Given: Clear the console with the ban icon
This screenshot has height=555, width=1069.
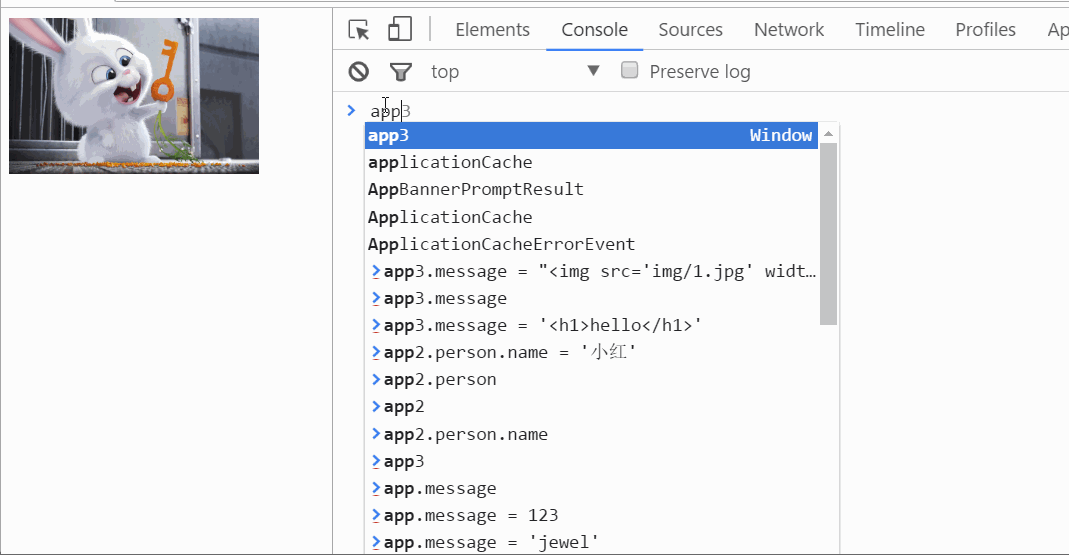Looking at the screenshot, I should [x=359, y=71].
